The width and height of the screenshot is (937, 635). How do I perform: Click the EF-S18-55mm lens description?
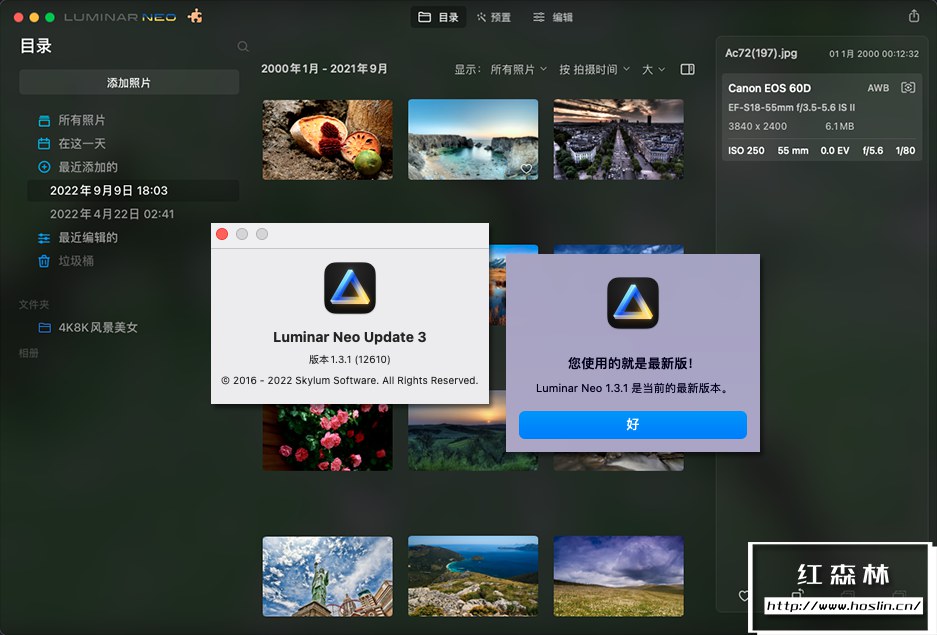[791, 108]
